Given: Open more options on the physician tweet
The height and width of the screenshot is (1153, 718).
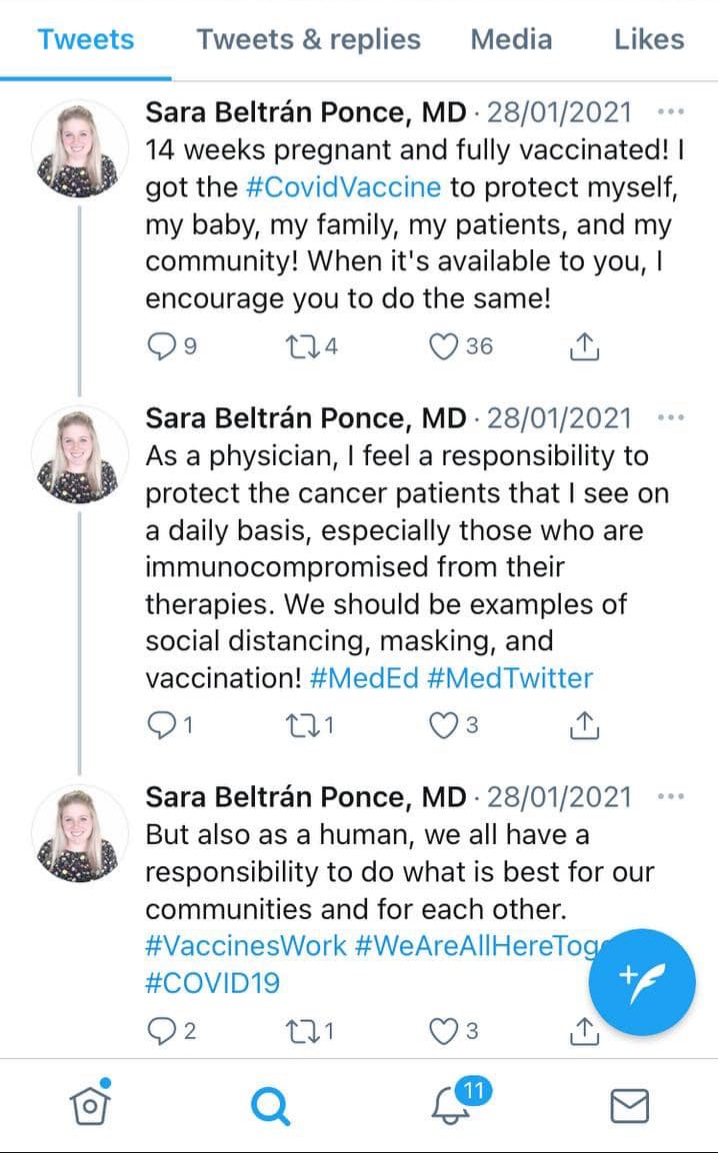Looking at the screenshot, I should coord(670,418).
